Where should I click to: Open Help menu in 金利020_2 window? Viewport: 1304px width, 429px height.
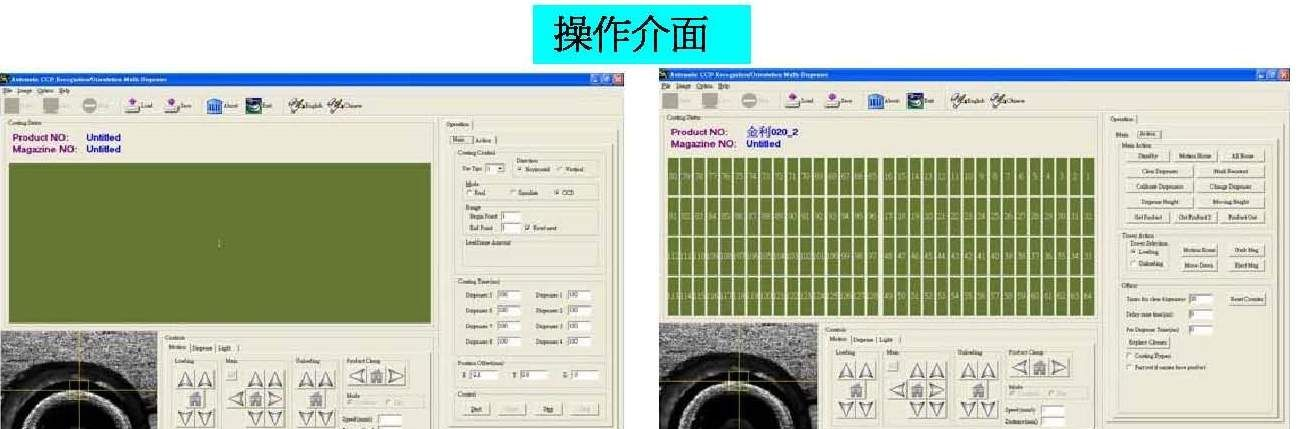[x=724, y=86]
